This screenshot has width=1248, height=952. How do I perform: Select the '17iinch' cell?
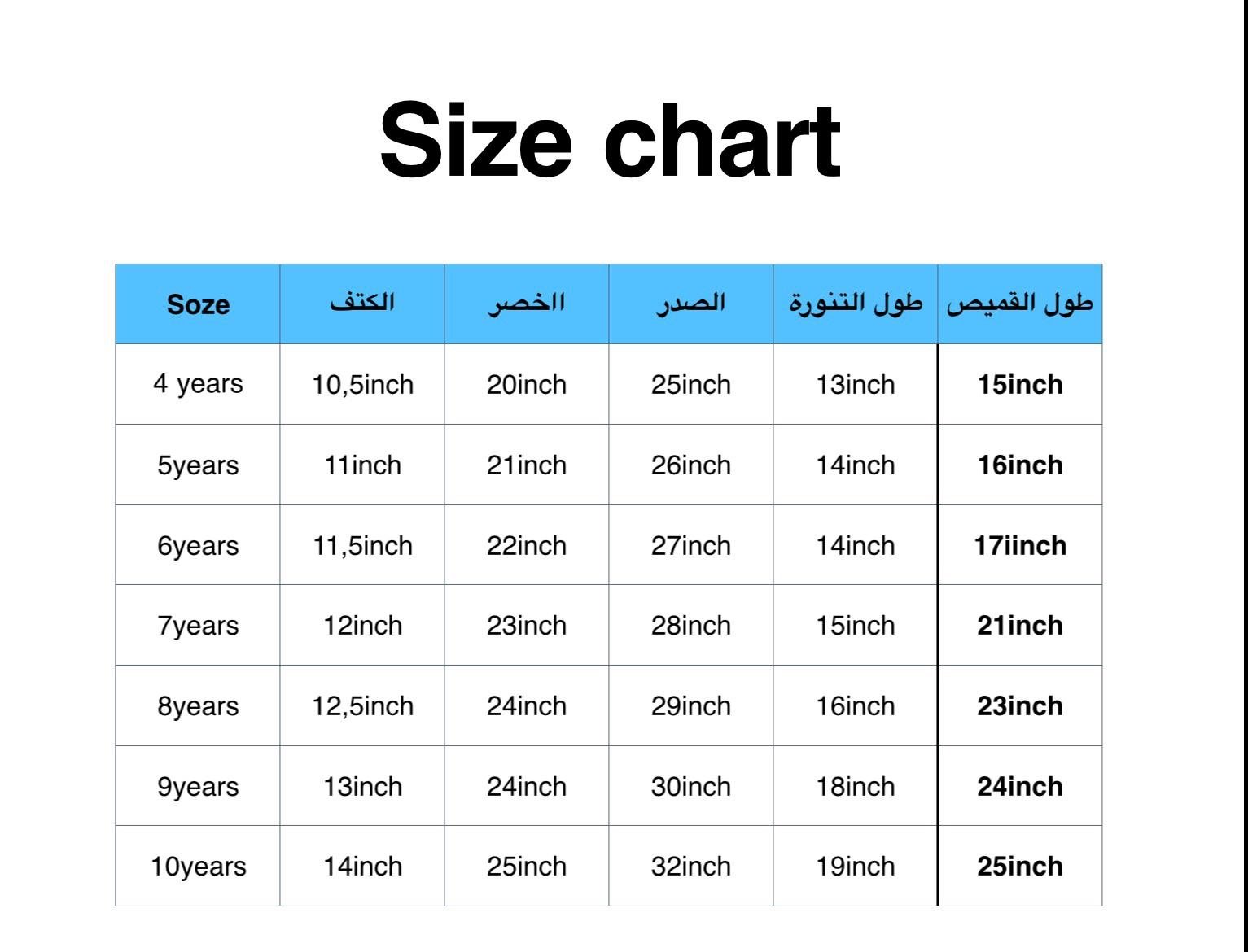tap(1020, 545)
